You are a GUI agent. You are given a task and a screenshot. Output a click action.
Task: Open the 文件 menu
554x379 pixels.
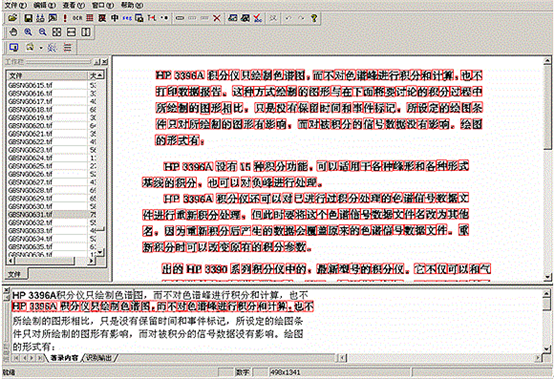[x=15, y=5]
